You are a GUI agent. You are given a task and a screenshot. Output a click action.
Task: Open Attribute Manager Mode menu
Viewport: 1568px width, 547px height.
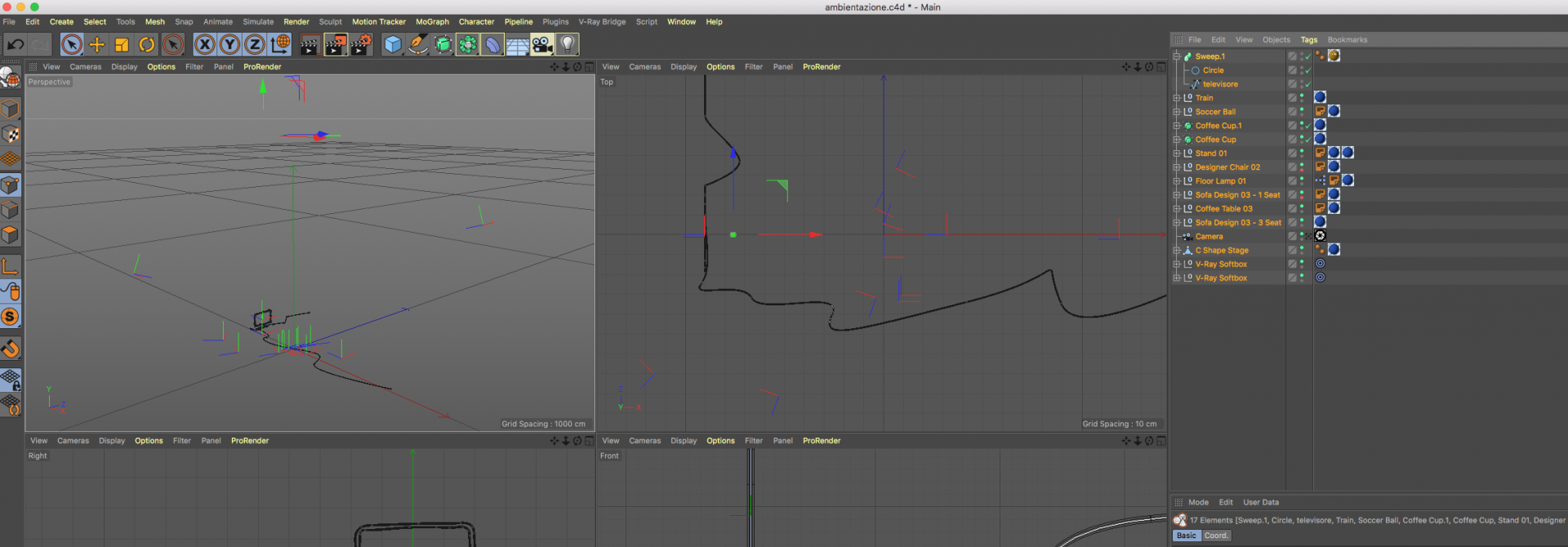tap(1199, 502)
